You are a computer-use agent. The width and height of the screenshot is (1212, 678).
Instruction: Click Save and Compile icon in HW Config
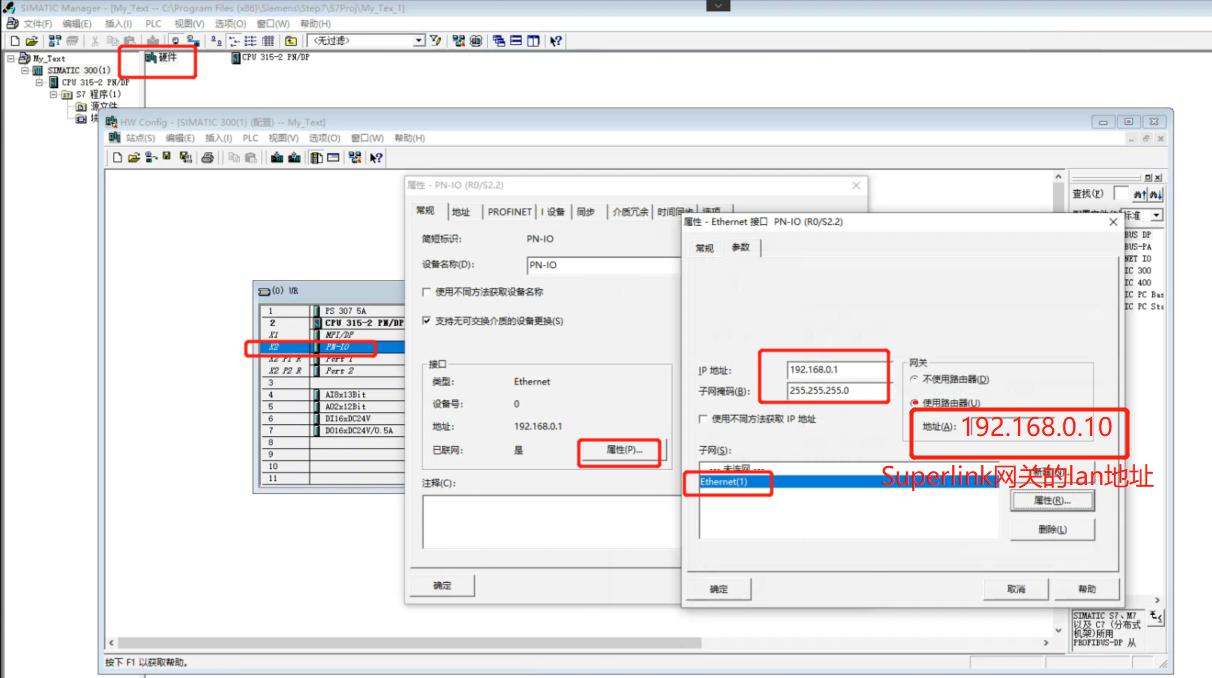[x=185, y=157]
